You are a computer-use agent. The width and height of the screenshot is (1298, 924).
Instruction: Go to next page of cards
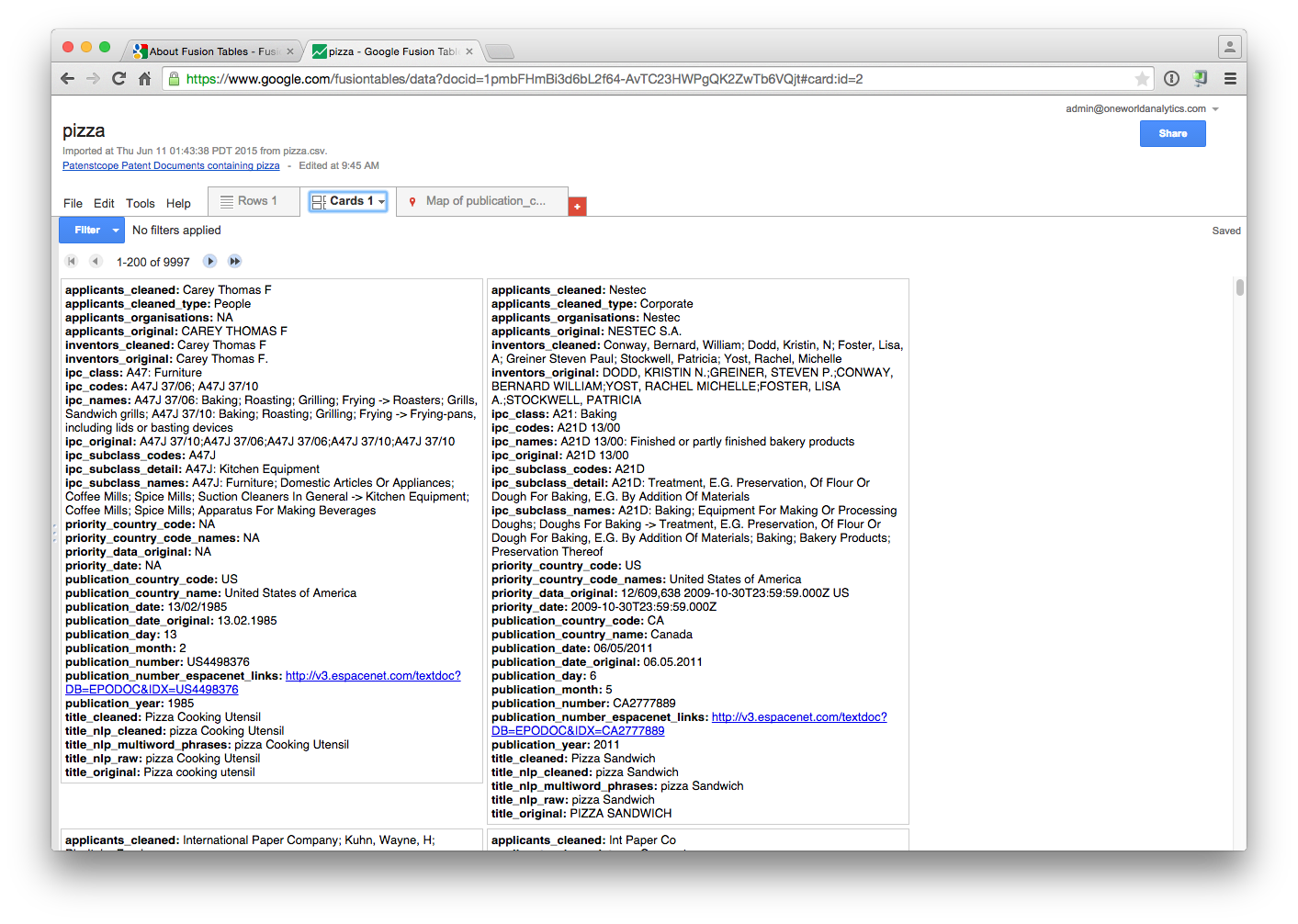click(x=209, y=262)
